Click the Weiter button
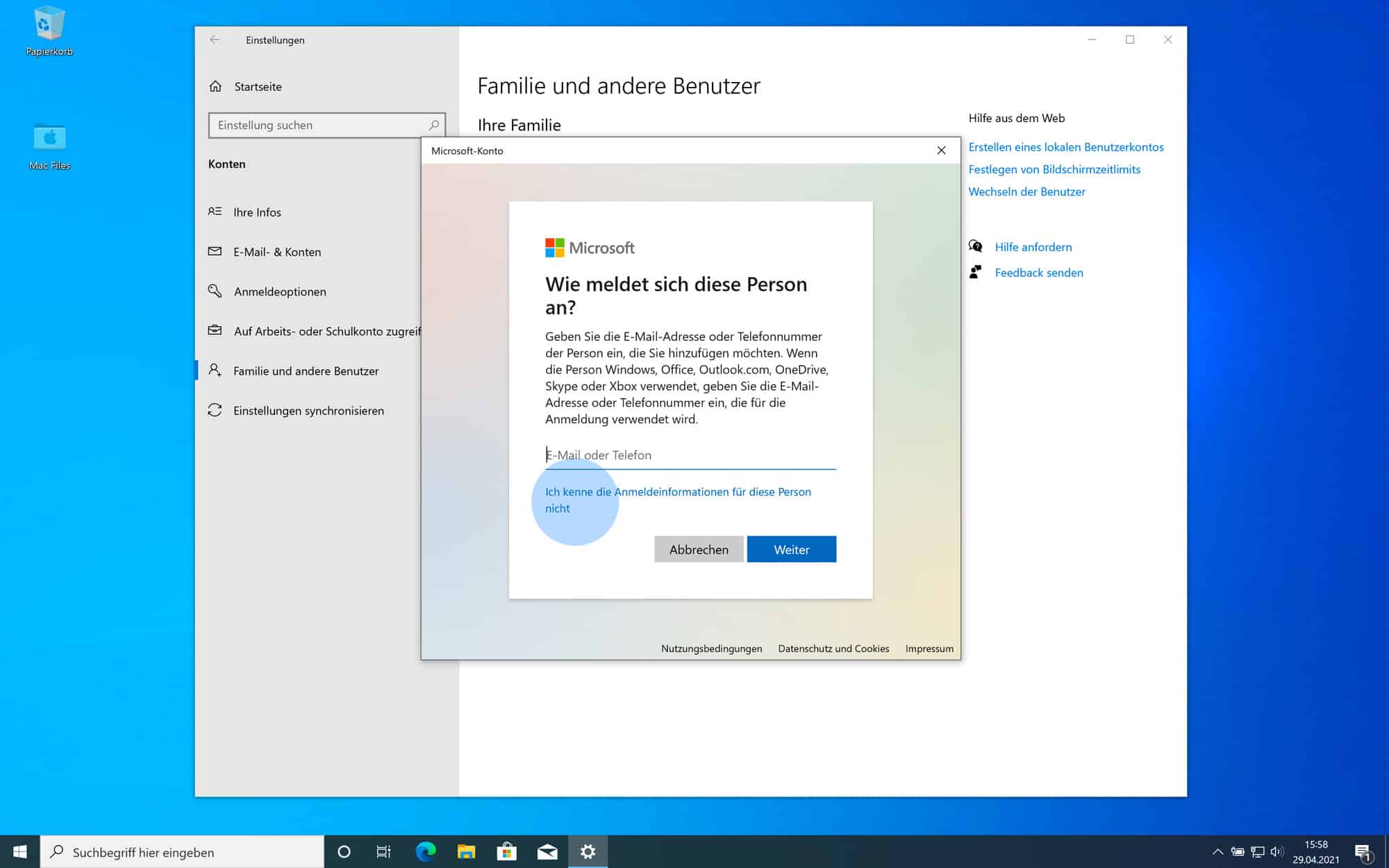The height and width of the screenshot is (868, 1389). pyautogui.click(x=792, y=549)
